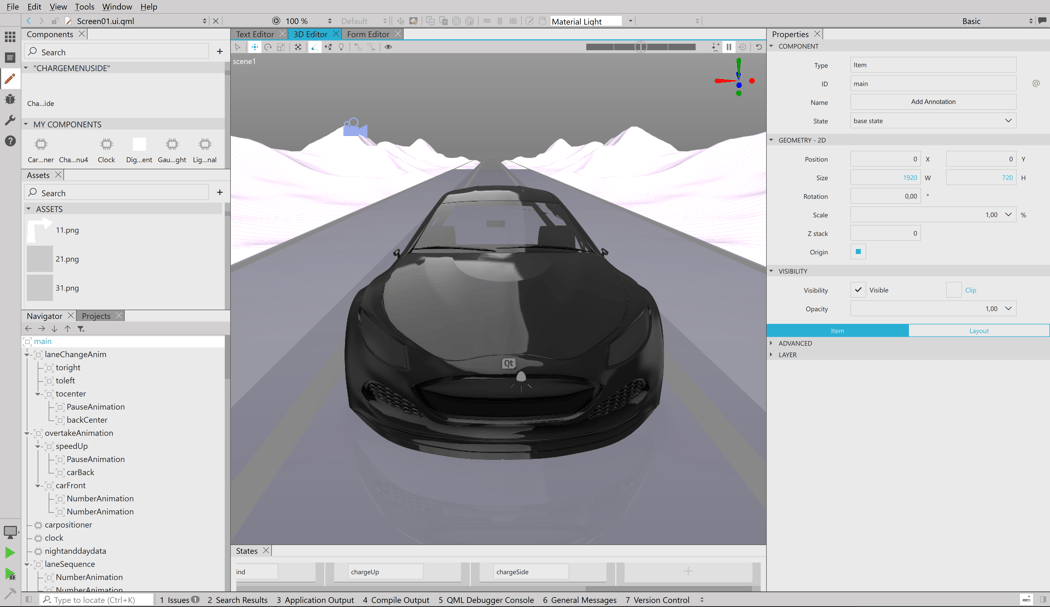
Task: Click the Add Annotation button
Action: [x=932, y=101]
